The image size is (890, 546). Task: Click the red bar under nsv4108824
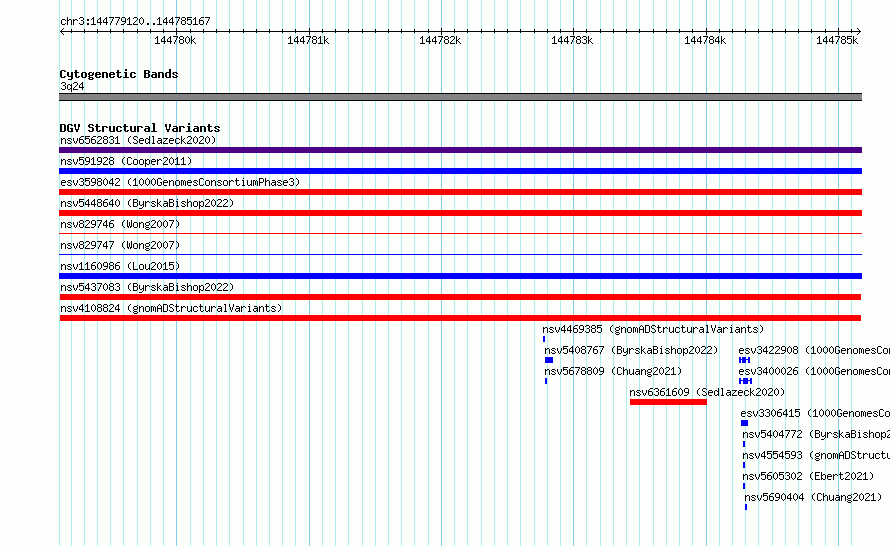(x=460, y=318)
